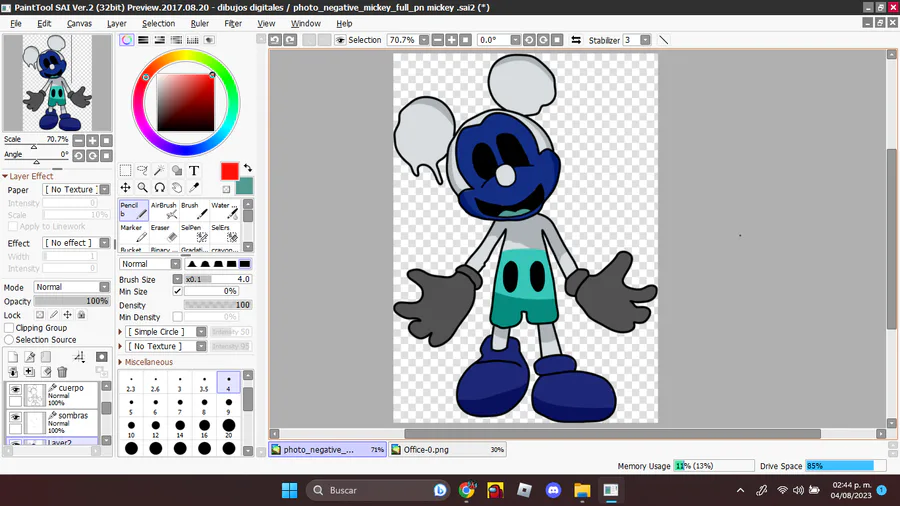Choose the Eraser tool
Screen dimensions: 900x506
coord(164,232)
